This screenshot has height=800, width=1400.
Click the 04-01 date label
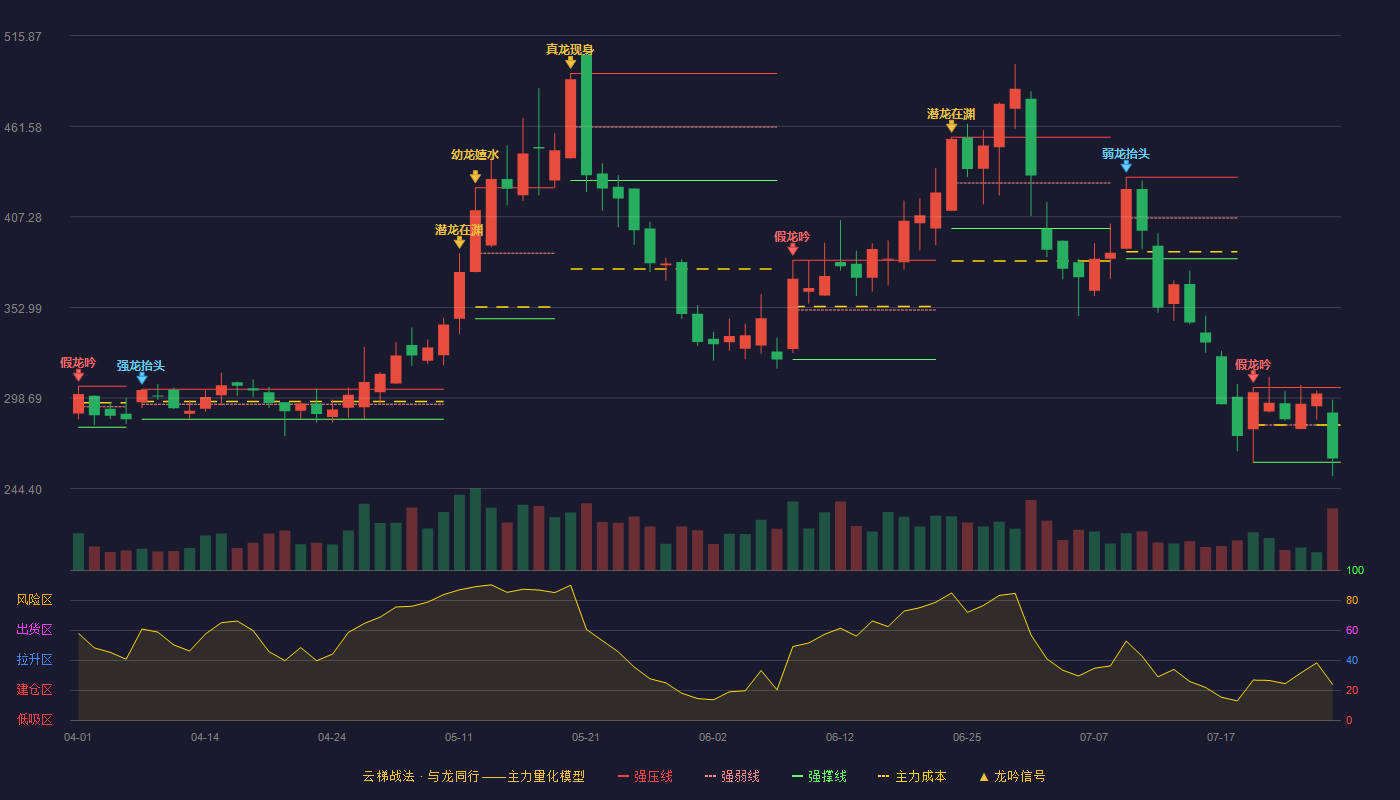coord(78,737)
